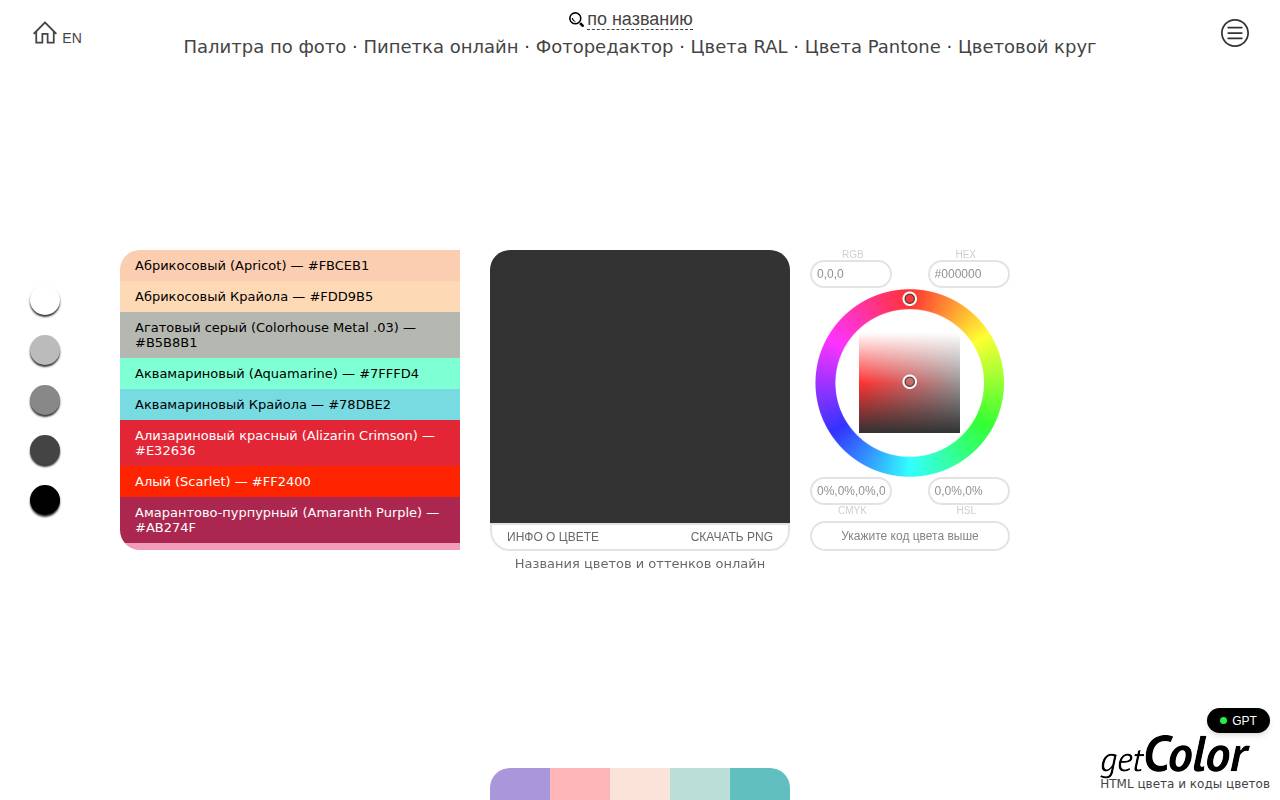The image size is (1280, 800).
Task: Click the search magnifier icon
Action: [x=576, y=19]
